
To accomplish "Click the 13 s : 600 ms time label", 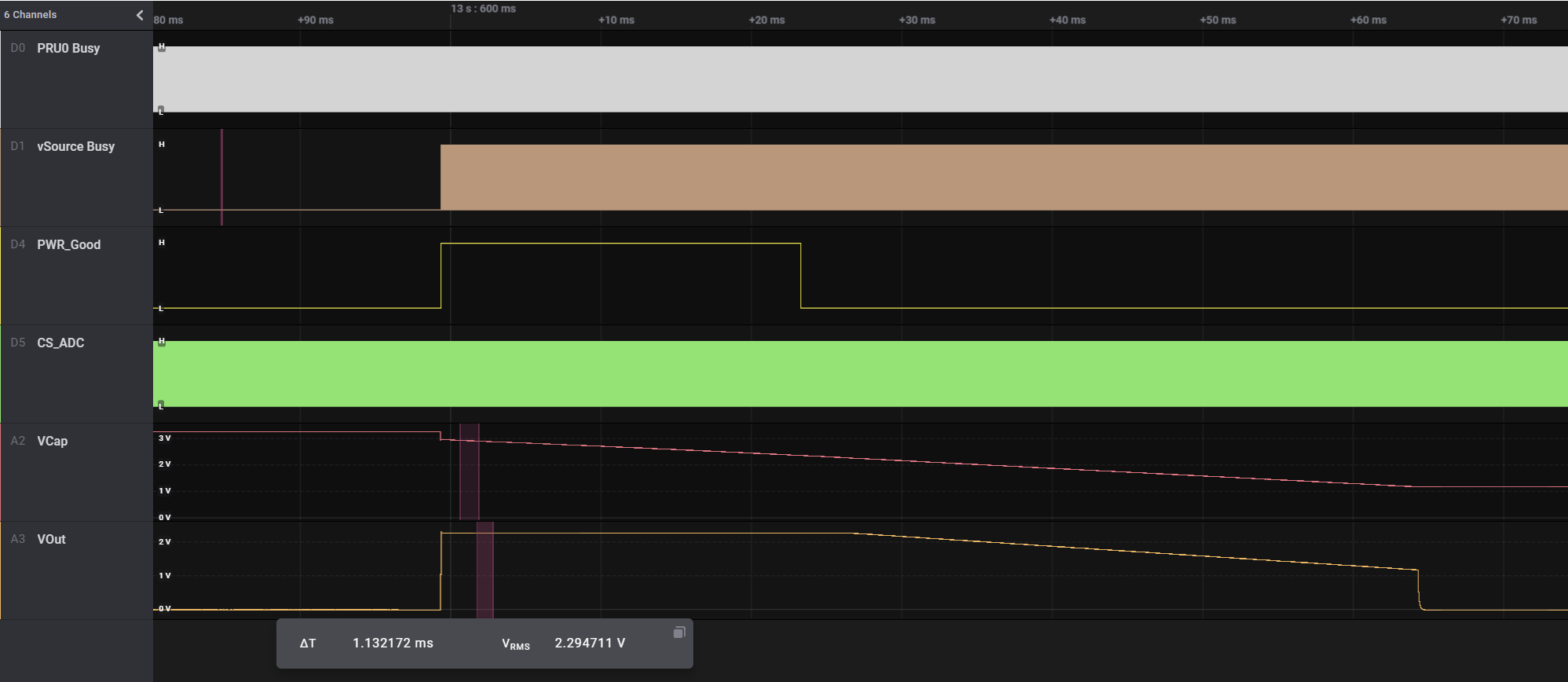I will click(x=483, y=9).
